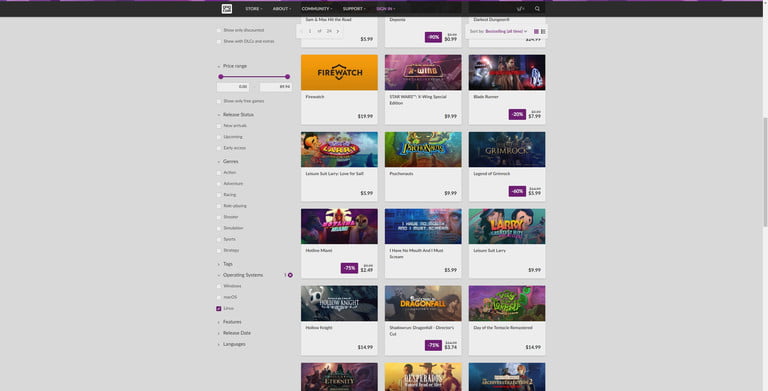Open the COMMUNITY menu
This screenshot has height=391, width=768.
pyautogui.click(x=316, y=9)
